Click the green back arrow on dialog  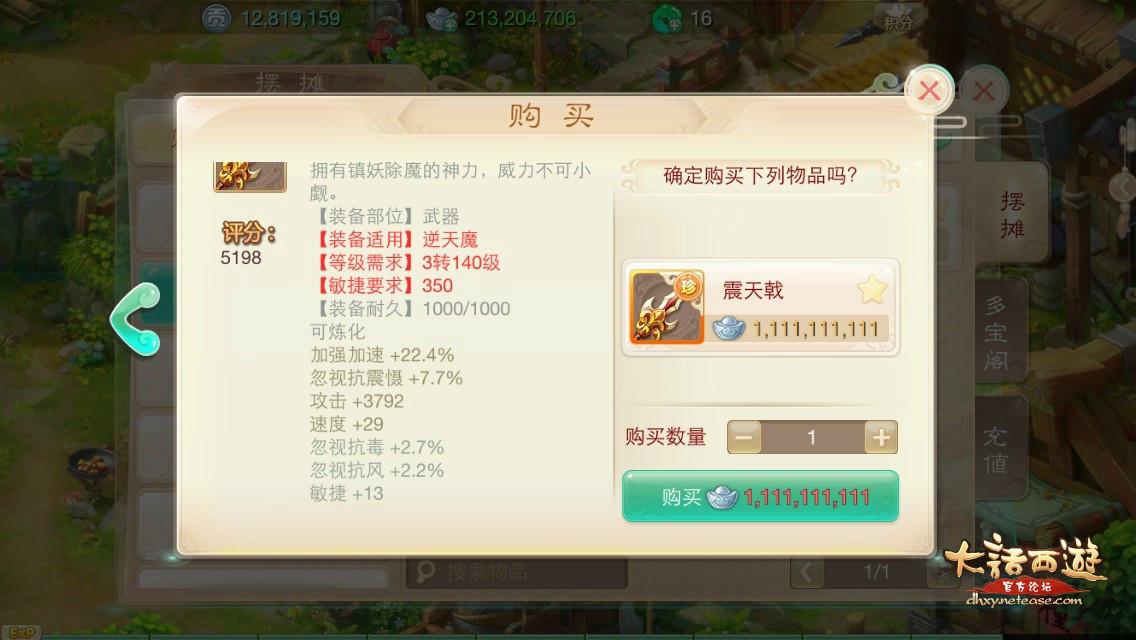click(x=136, y=320)
